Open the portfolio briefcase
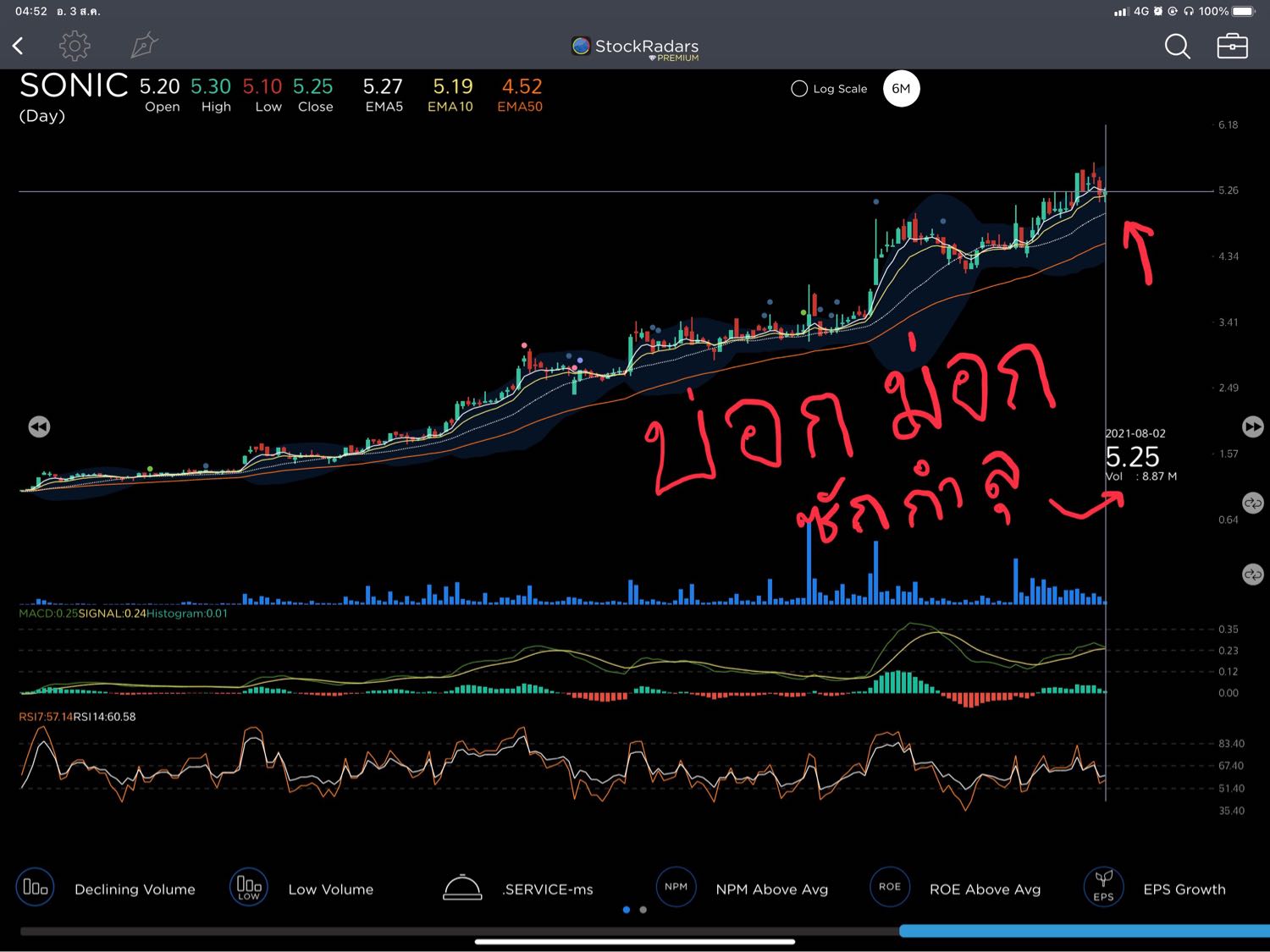This screenshot has width=1270, height=952. pyautogui.click(x=1232, y=46)
